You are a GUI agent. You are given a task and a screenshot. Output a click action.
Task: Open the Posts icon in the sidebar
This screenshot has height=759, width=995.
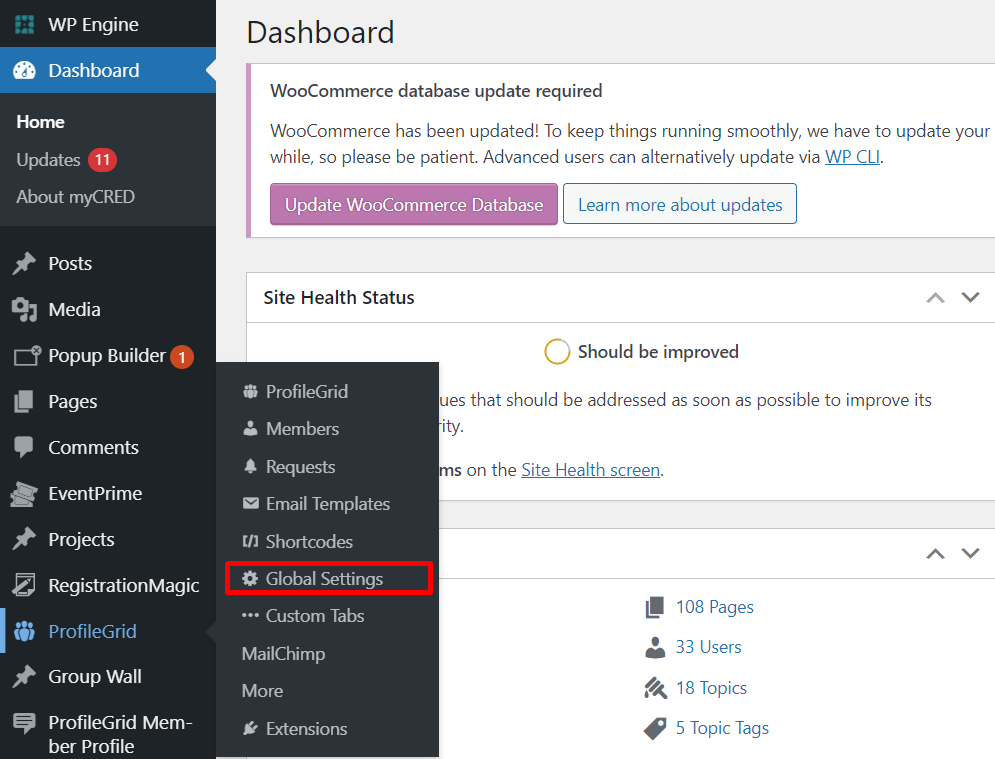pyautogui.click(x=26, y=263)
